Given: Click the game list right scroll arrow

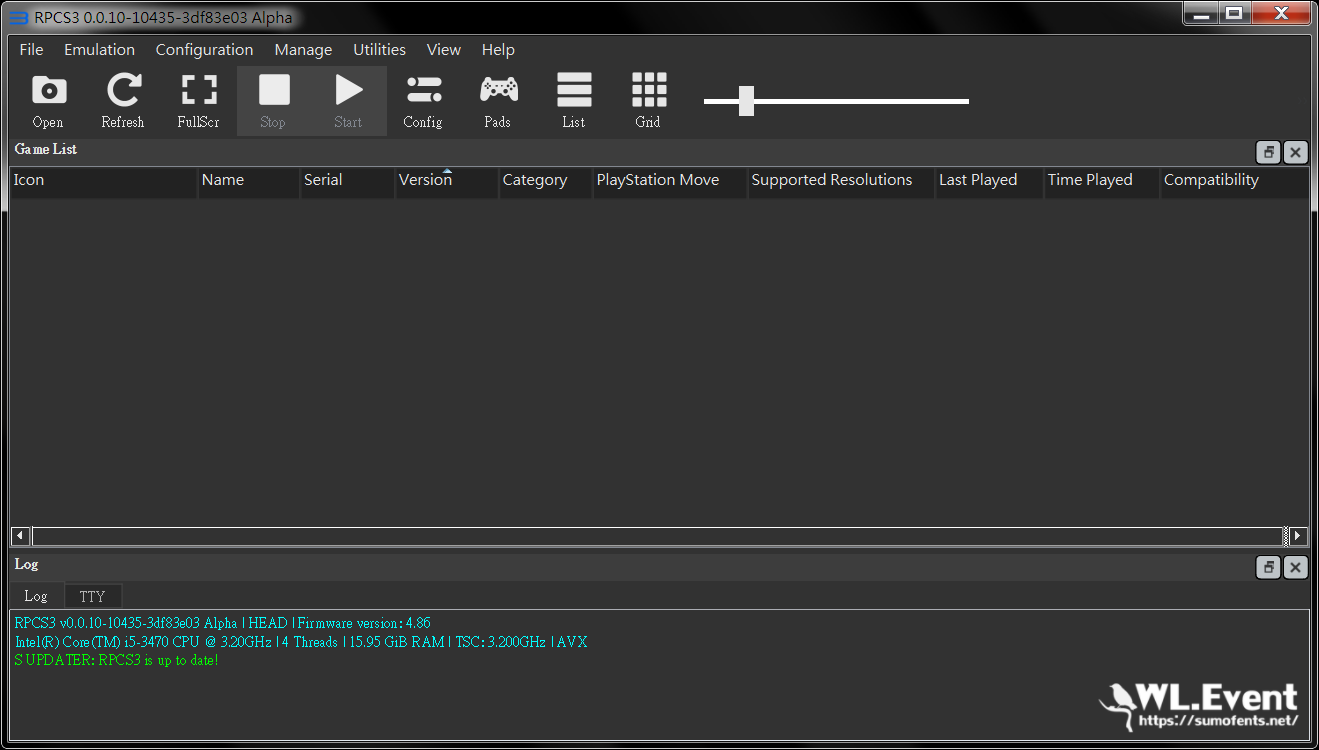Looking at the screenshot, I should (x=1298, y=536).
